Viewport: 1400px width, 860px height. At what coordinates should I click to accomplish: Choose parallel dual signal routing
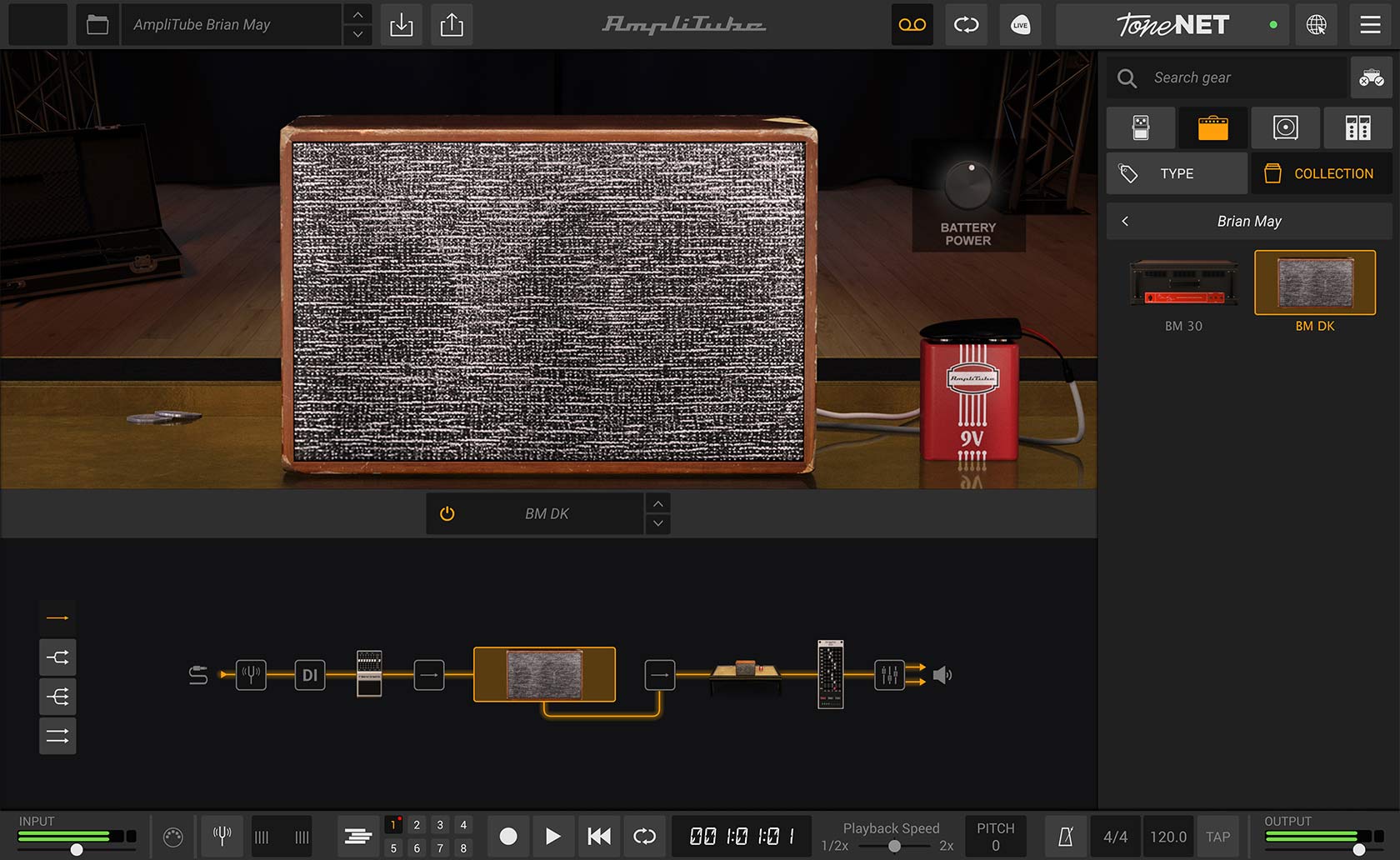coord(57,736)
